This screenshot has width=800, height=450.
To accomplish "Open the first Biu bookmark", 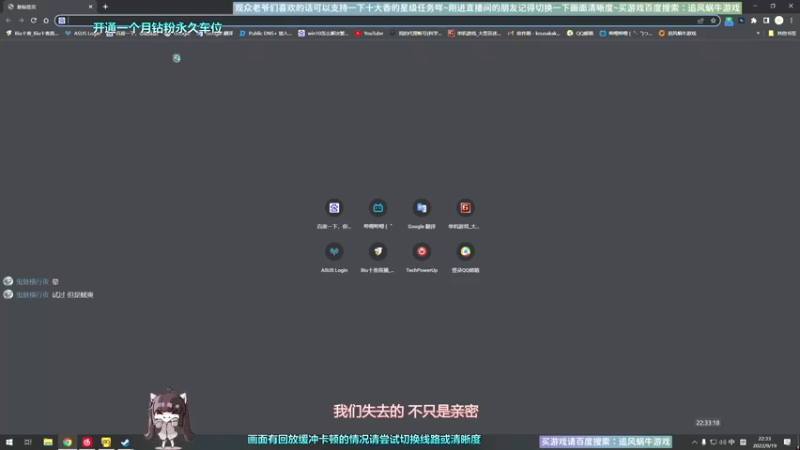I will click(x=32, y=33).
